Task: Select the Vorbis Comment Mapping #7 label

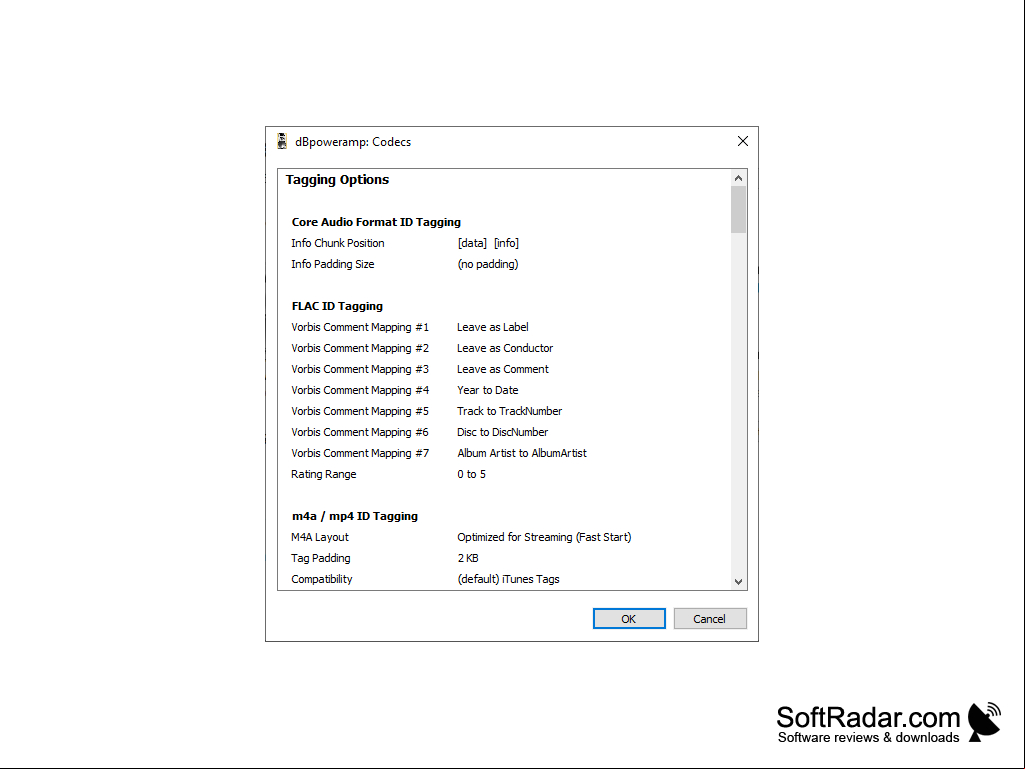Action: point(360,453)
